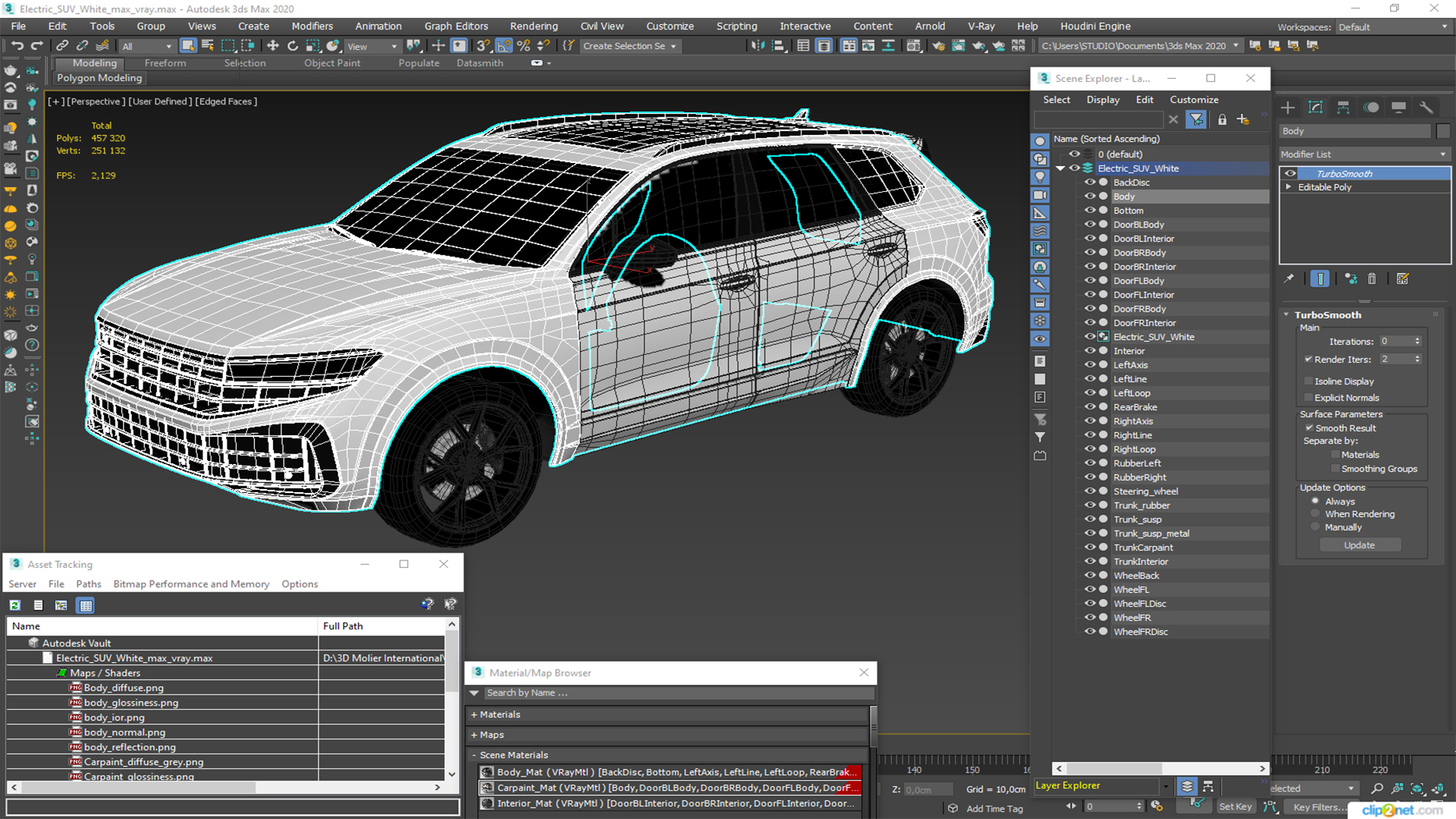
Task: Open the Material Editor from toolbar
Action: point(914,45)
